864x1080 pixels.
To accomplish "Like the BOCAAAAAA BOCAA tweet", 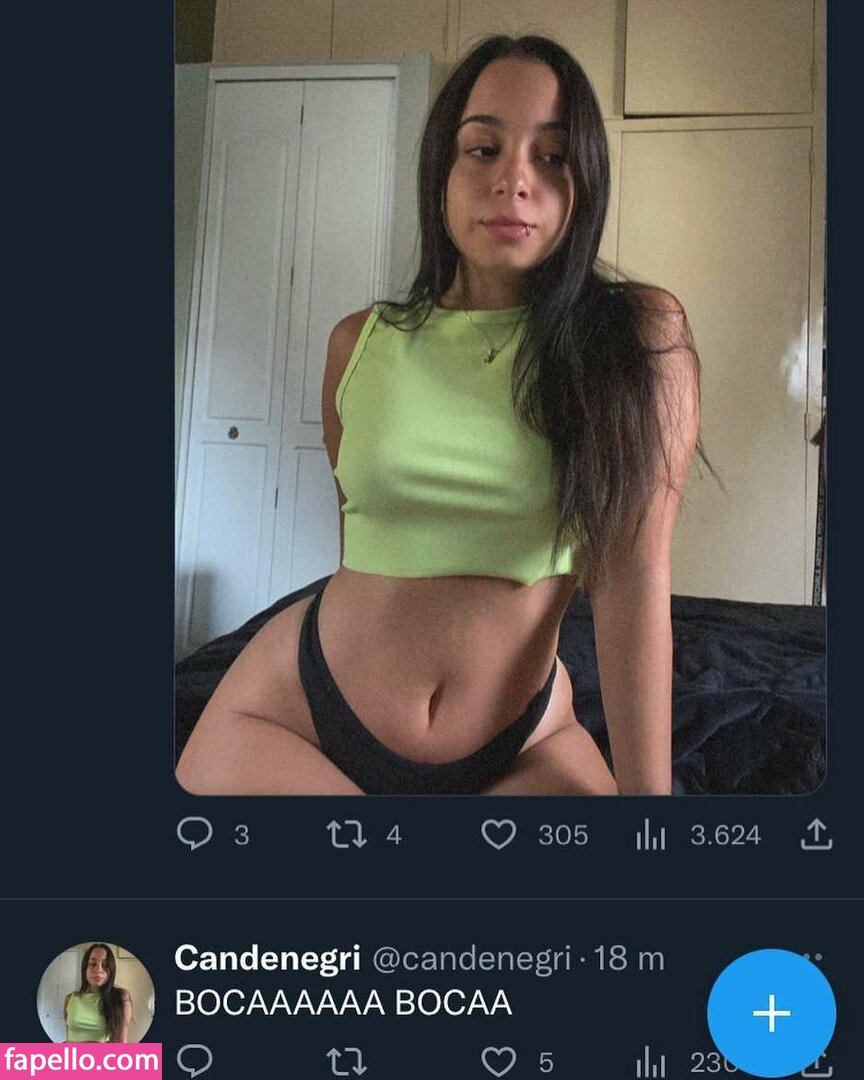I will point(498,1061).
